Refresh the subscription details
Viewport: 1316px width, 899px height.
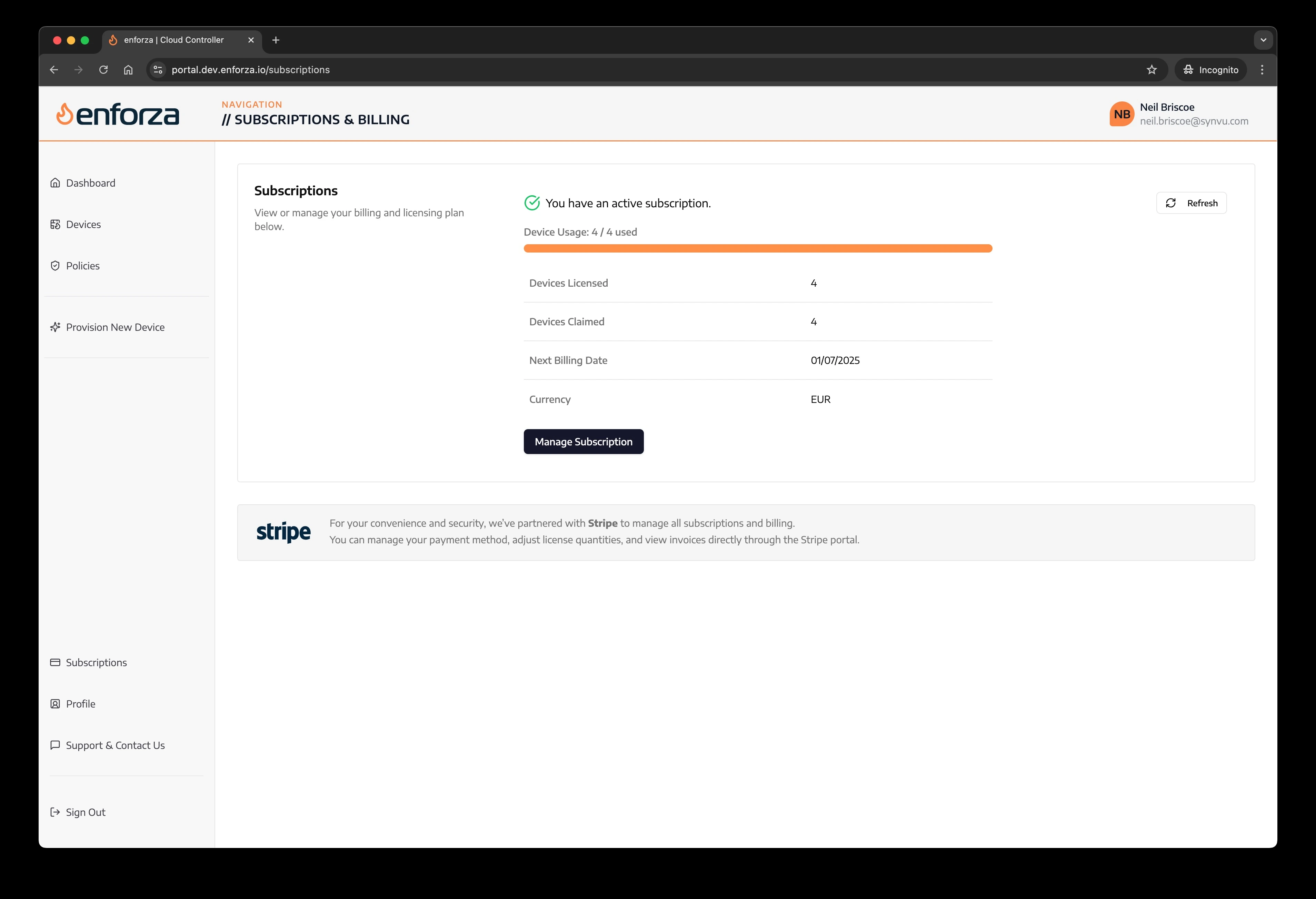[x=1192, y=203]
